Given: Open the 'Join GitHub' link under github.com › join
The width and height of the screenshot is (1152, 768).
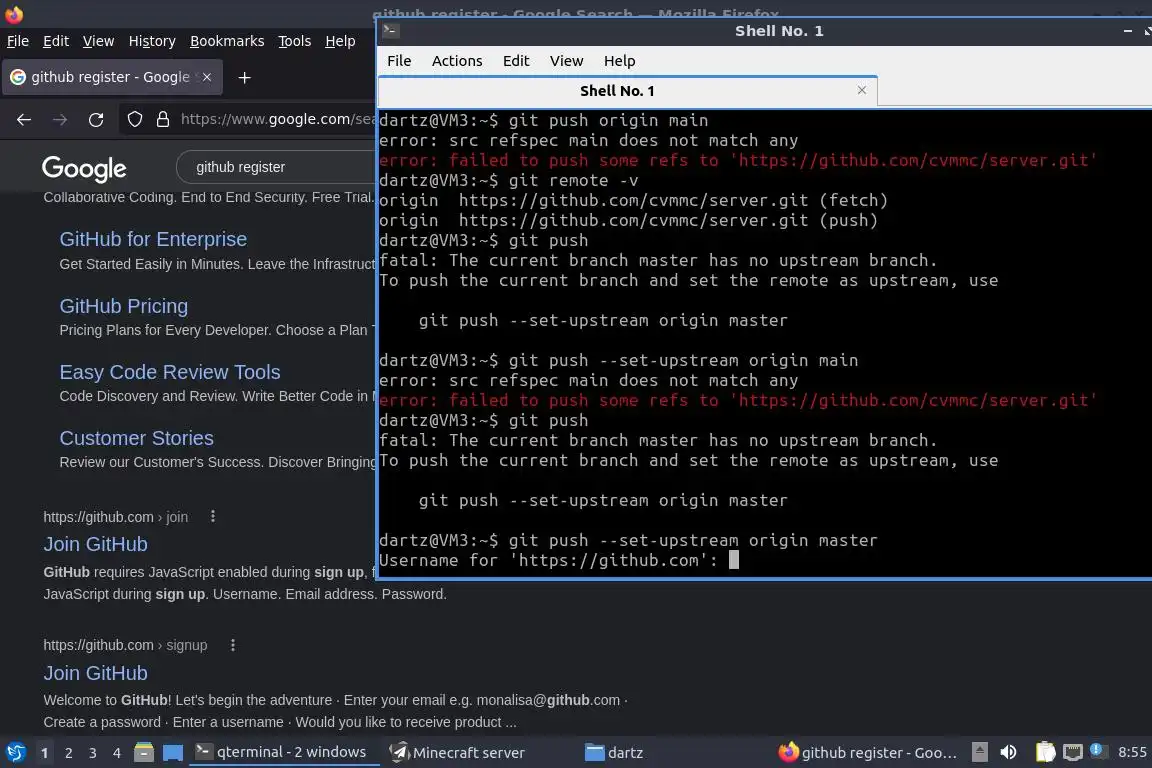Looking at the screenshot, I should [x=96, y=545].
